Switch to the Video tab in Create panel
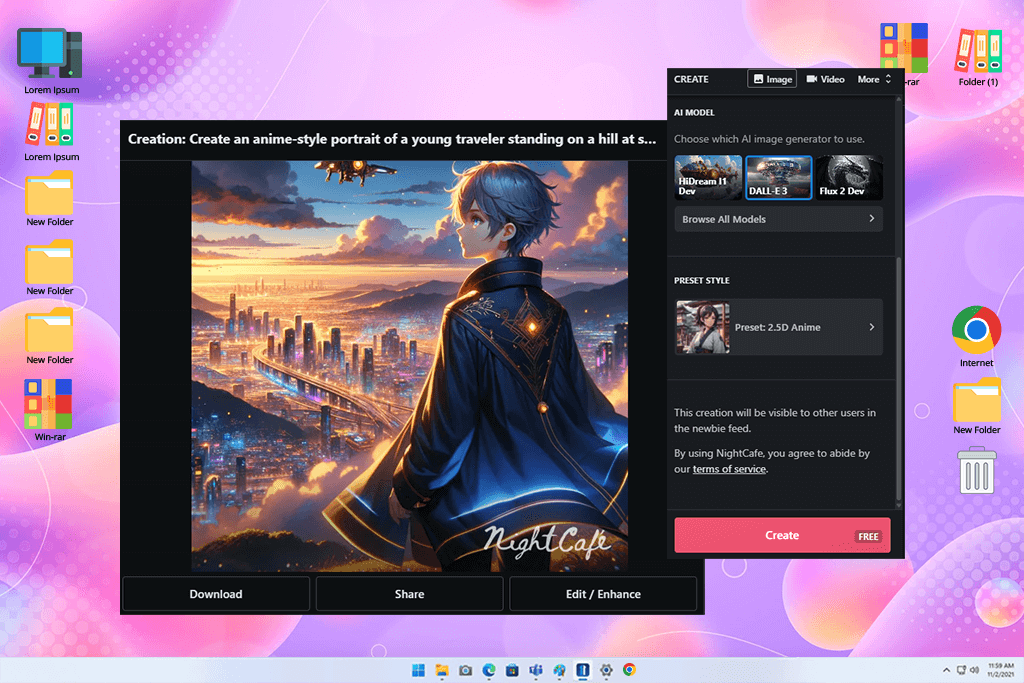Screen dimensions: 1024x683 [825, 79]
